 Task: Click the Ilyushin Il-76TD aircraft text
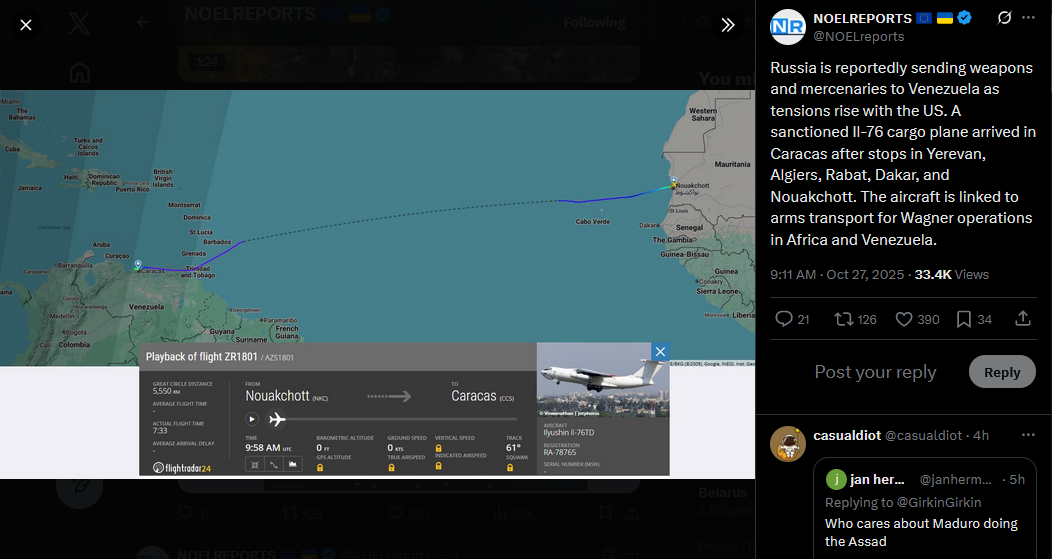pos(569,433)
